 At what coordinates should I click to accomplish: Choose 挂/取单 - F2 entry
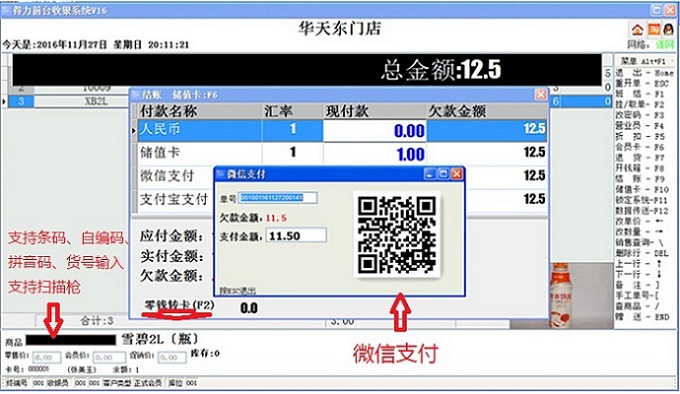(x=640, y=104)
